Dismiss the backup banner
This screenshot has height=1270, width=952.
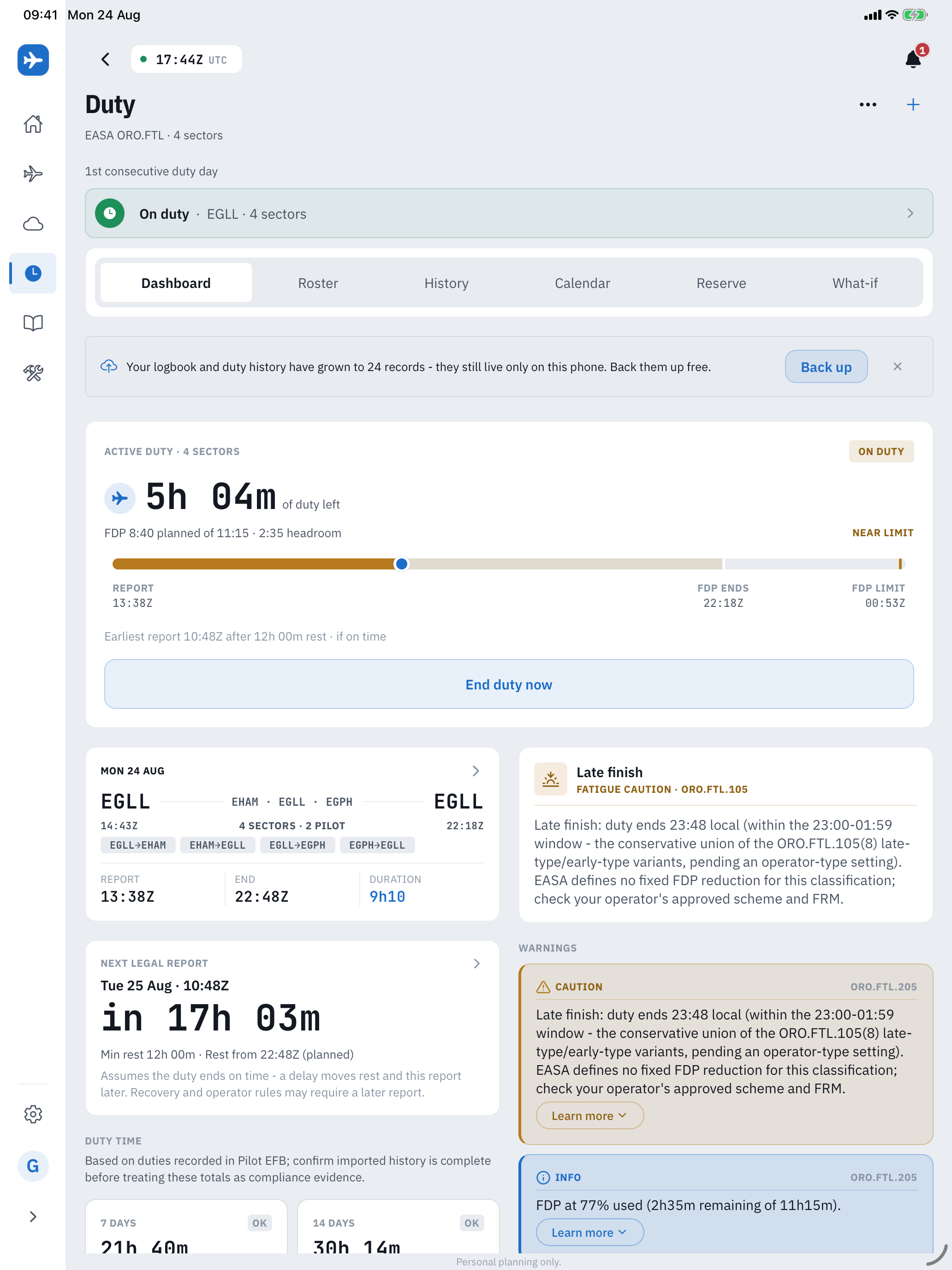[x=898, y=366]
